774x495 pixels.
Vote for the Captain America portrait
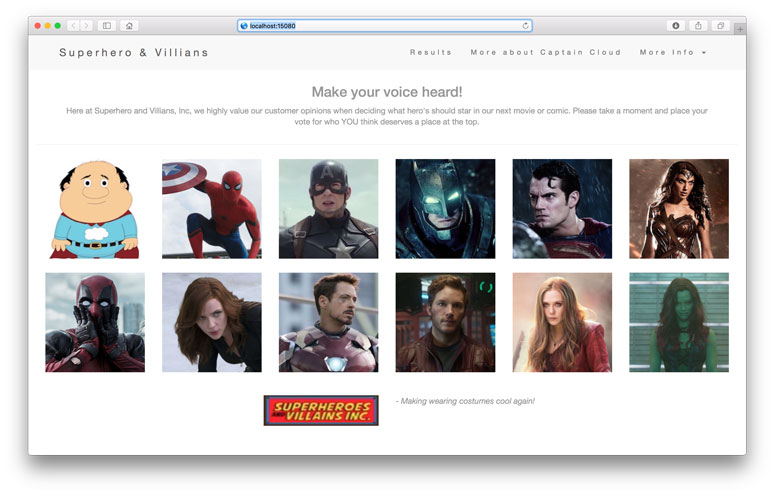(328, 209)
